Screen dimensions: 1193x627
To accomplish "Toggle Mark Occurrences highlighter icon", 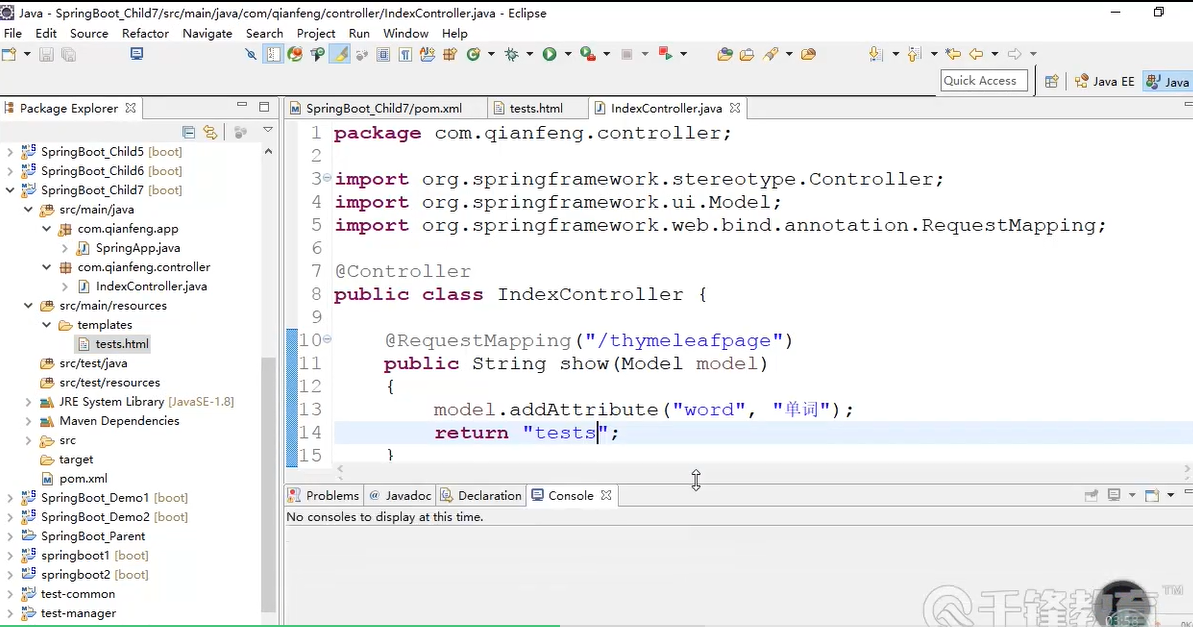I will tap(340, 54).
